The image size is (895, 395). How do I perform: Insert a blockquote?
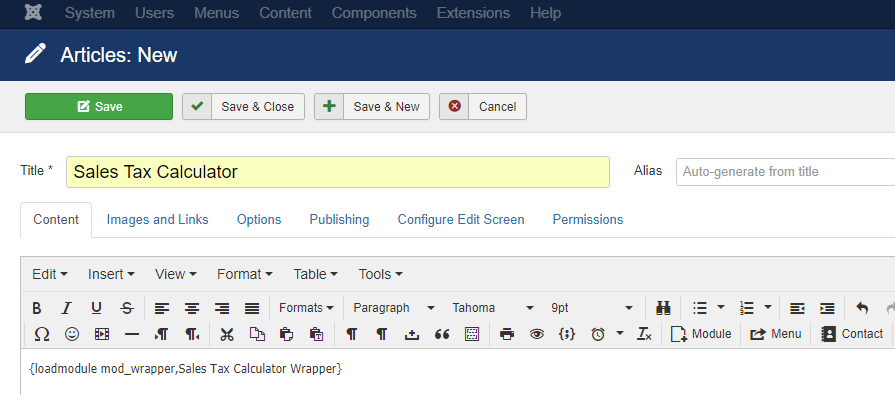[442, 334]
